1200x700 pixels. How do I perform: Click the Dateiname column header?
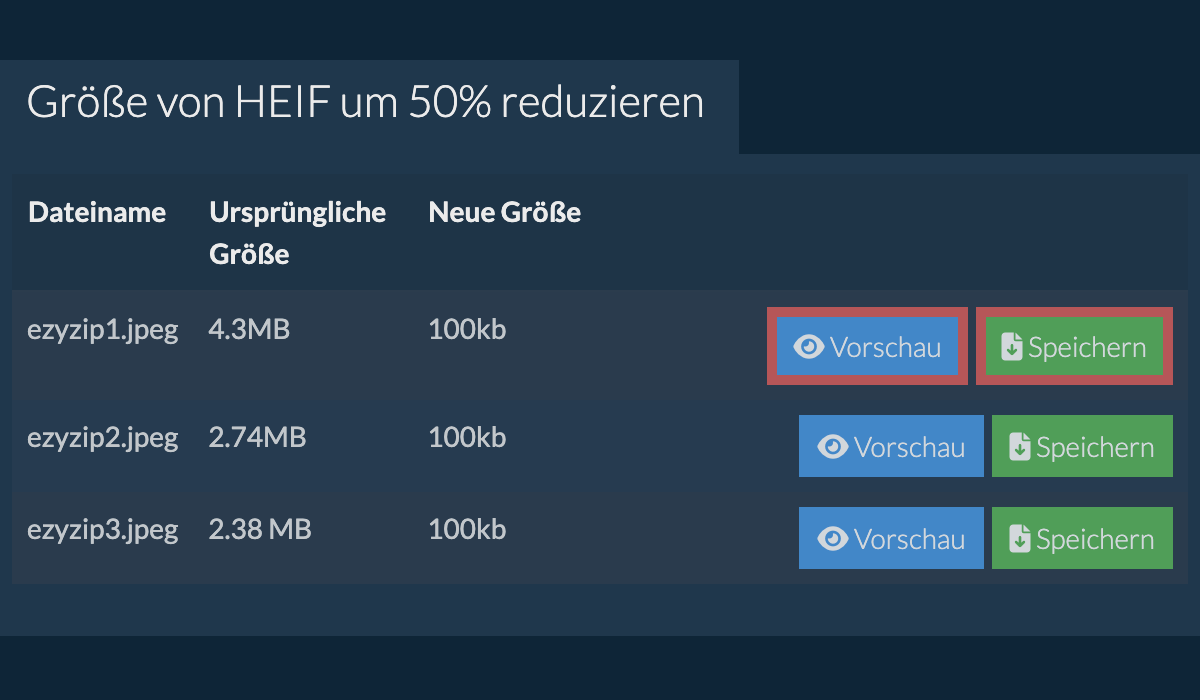click(97, 212)
